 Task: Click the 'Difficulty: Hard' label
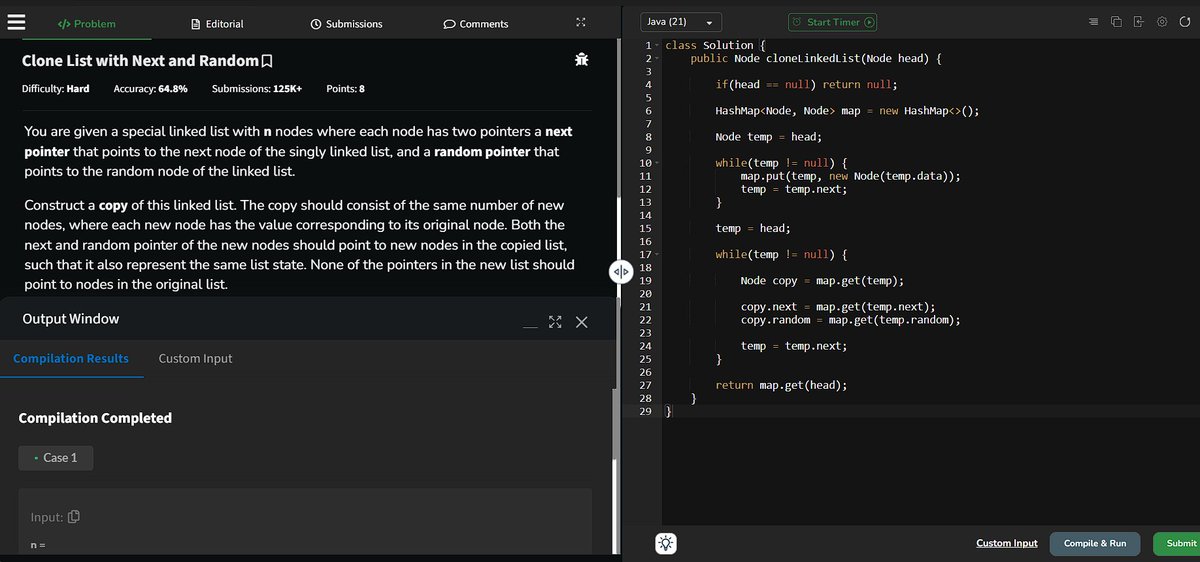55,89
